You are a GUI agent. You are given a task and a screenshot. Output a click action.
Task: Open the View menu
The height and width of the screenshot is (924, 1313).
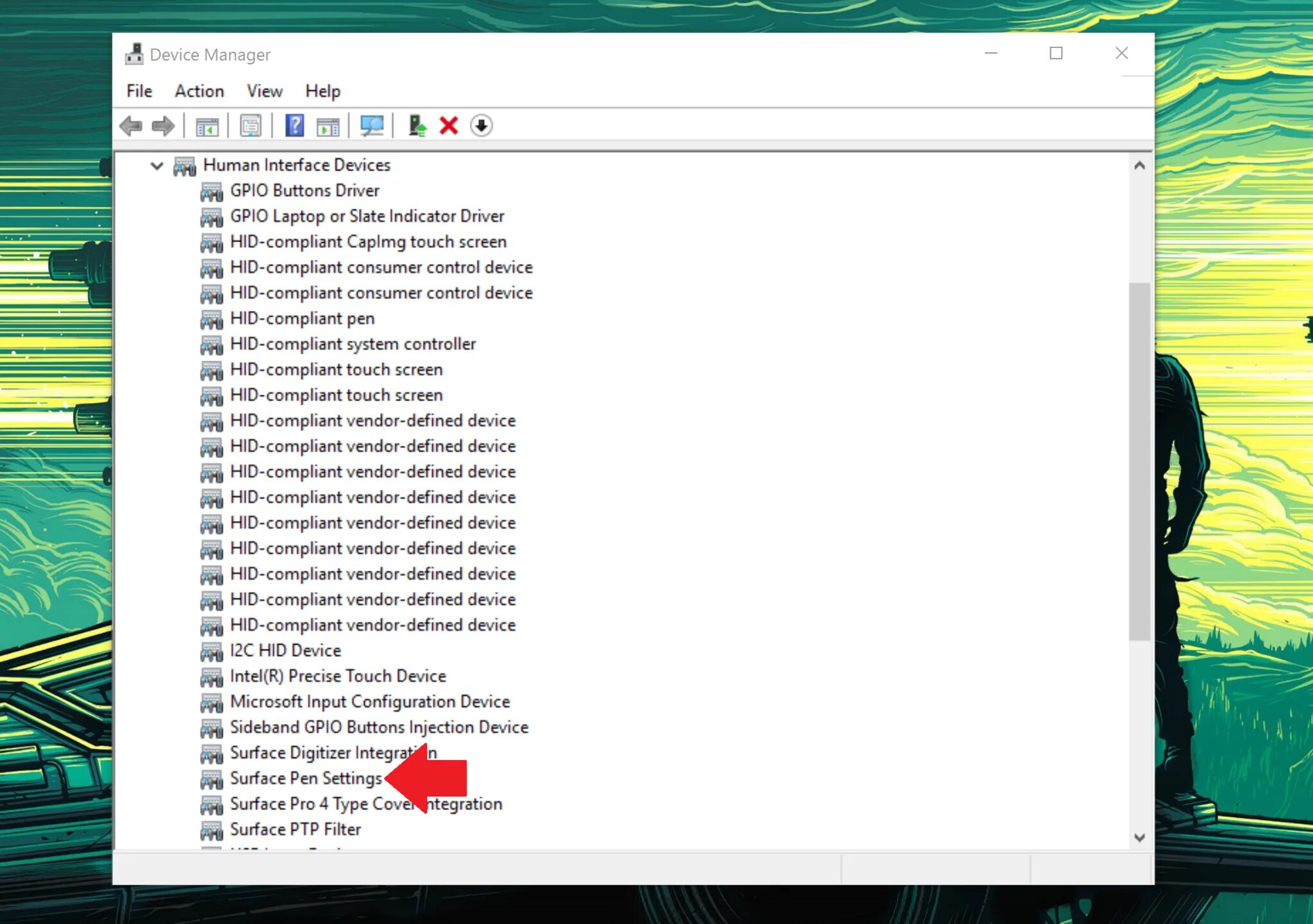tap(265, 91)
